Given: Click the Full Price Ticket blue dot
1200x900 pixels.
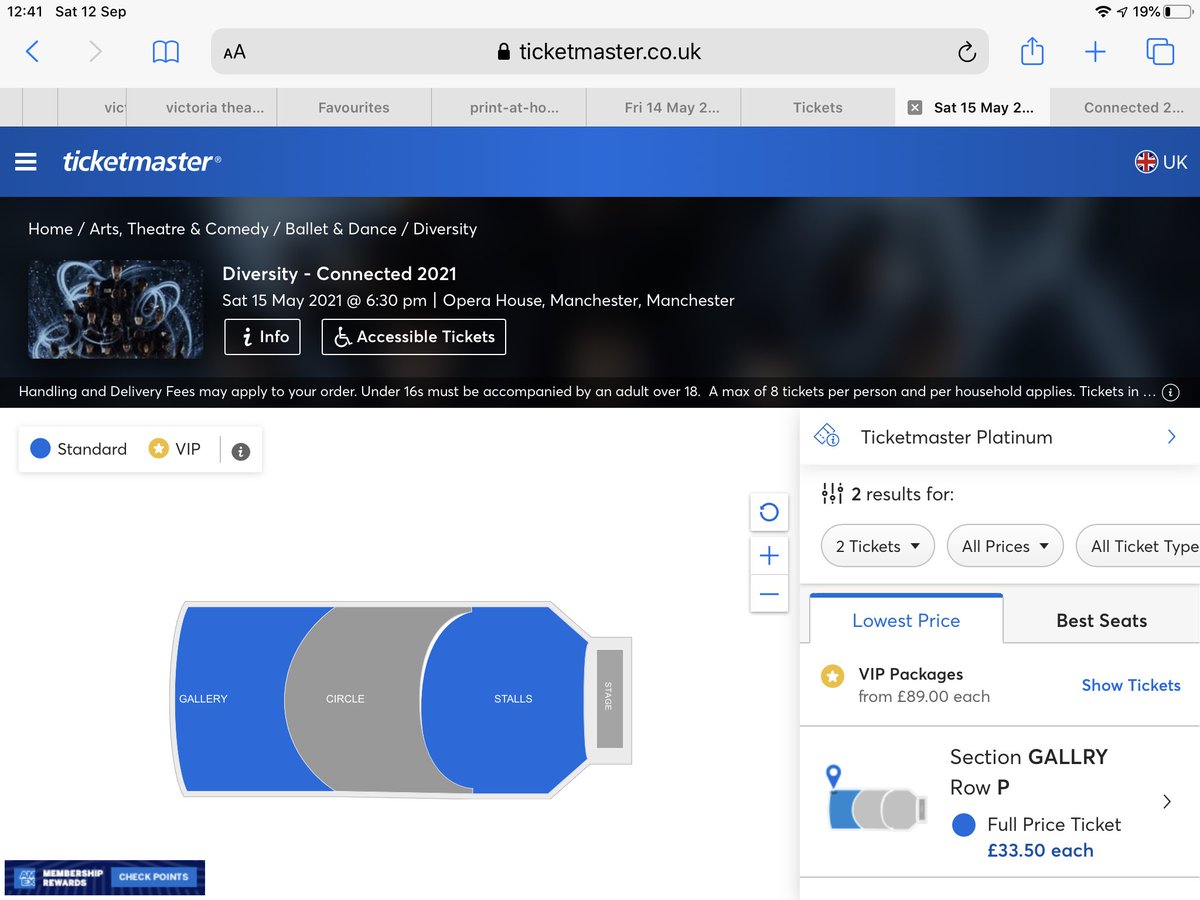Looking at the screenshot, I should (964, 825).
